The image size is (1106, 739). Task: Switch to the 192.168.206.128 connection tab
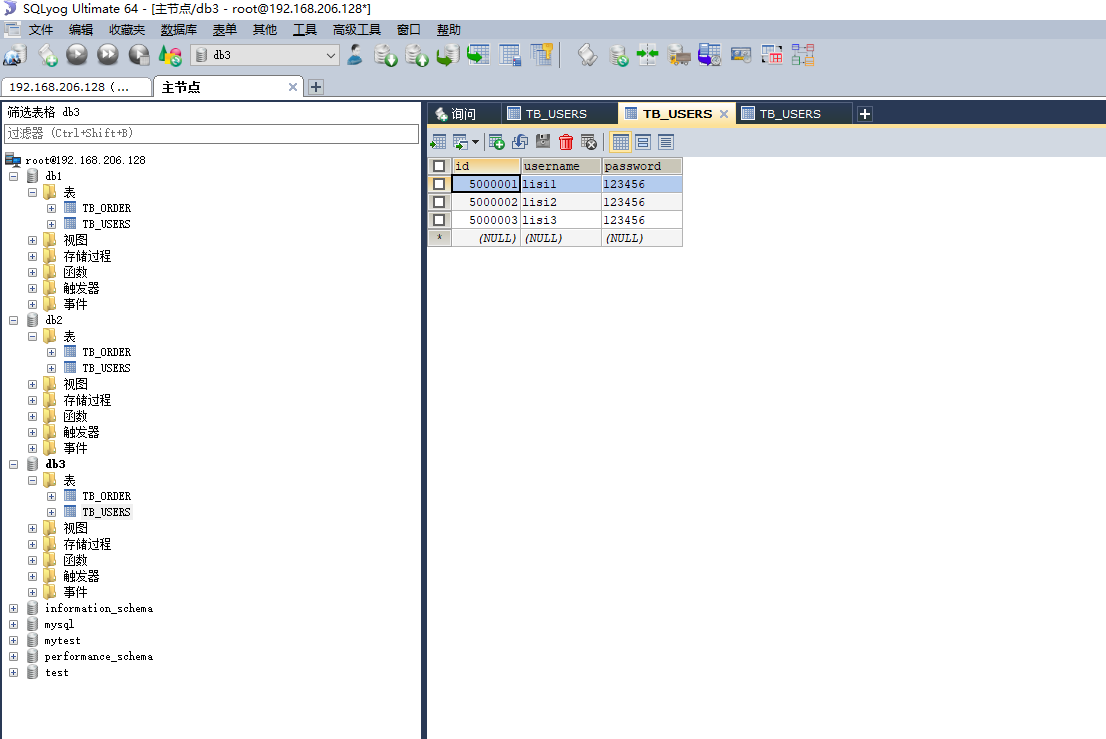tap(76, 87)
